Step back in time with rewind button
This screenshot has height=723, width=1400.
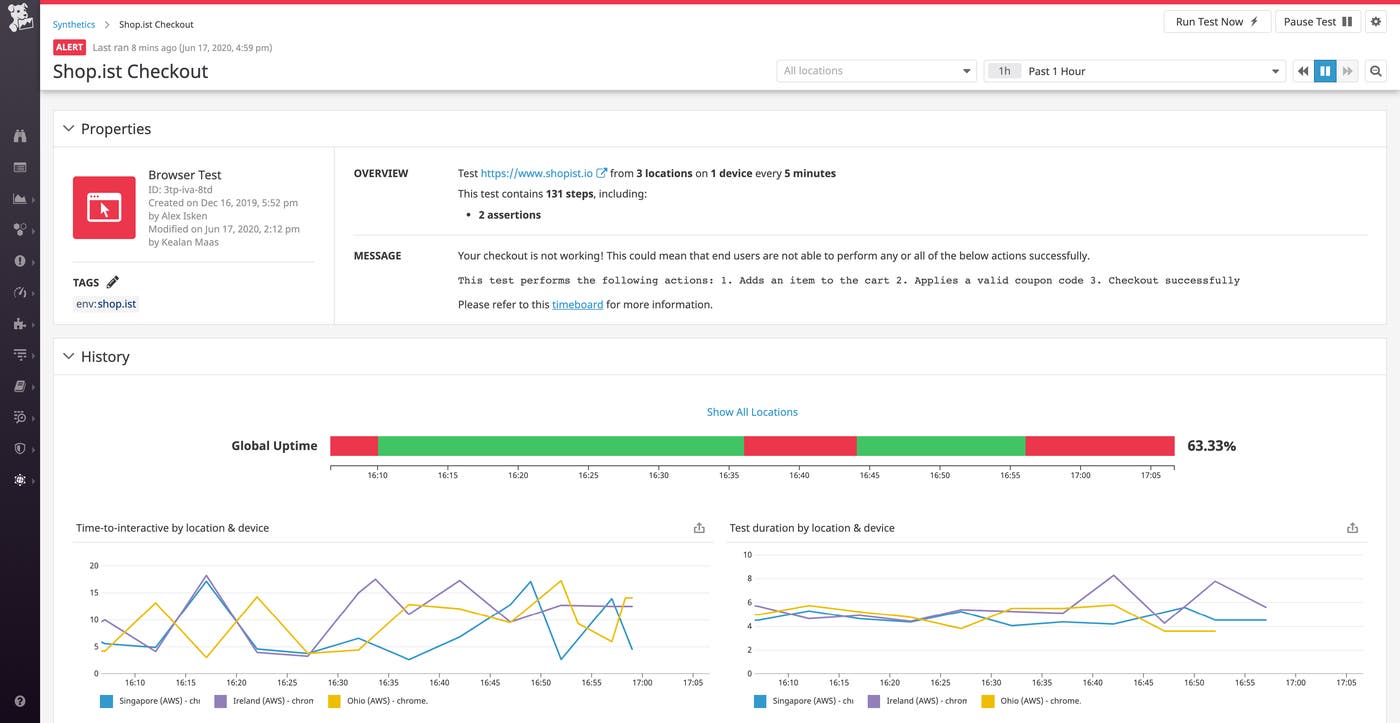coord(1303,71)
